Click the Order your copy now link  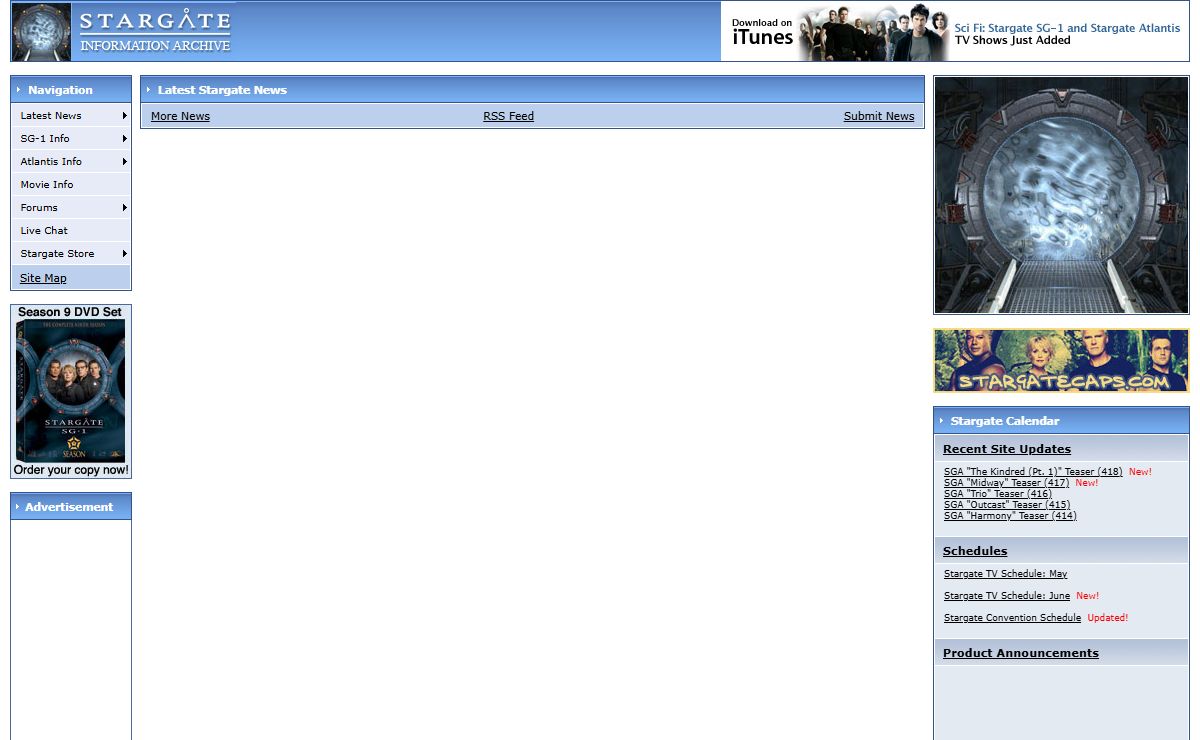point(71,470)
